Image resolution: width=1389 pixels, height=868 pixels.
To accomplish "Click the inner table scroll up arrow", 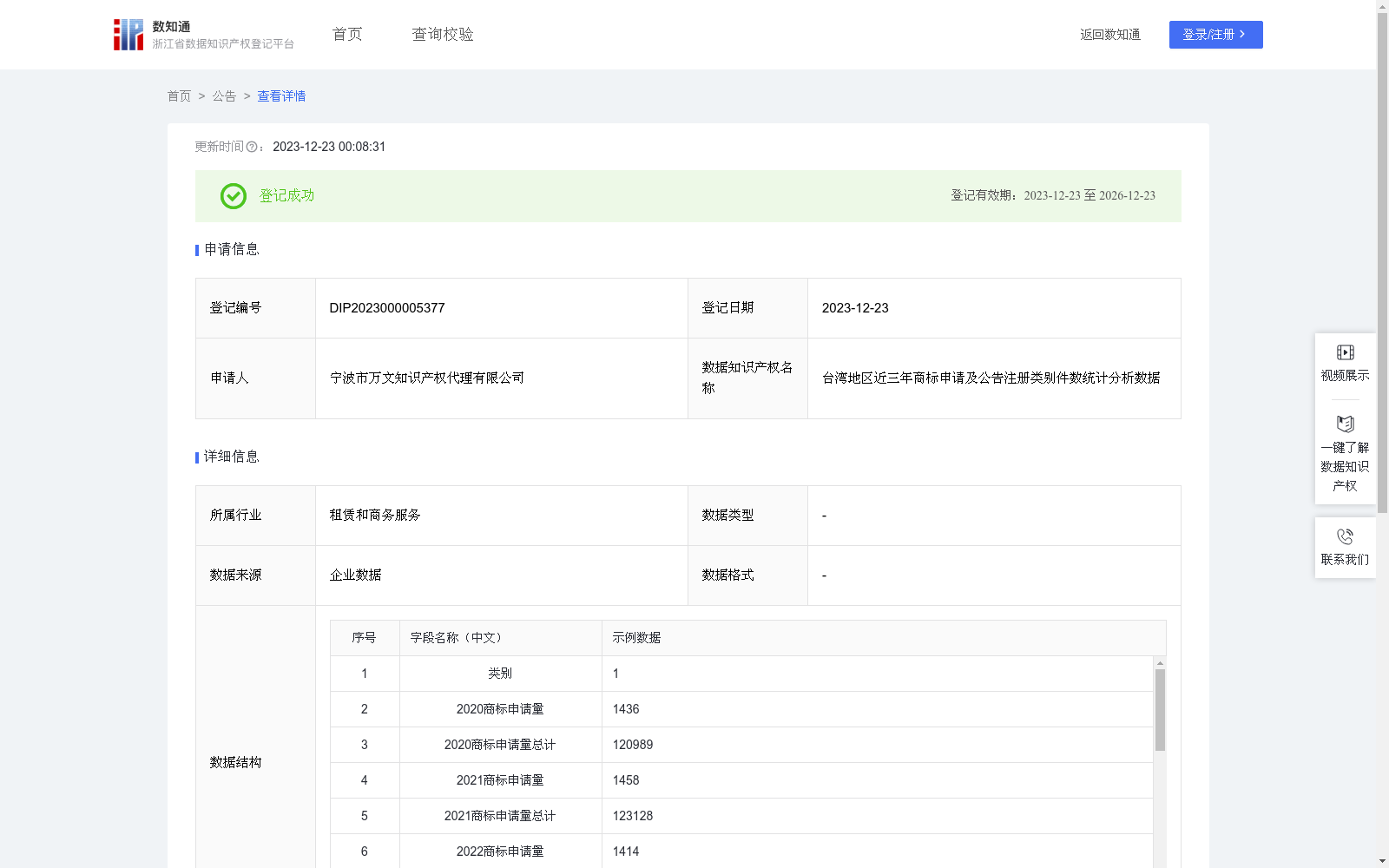I will pos(1160,663).
